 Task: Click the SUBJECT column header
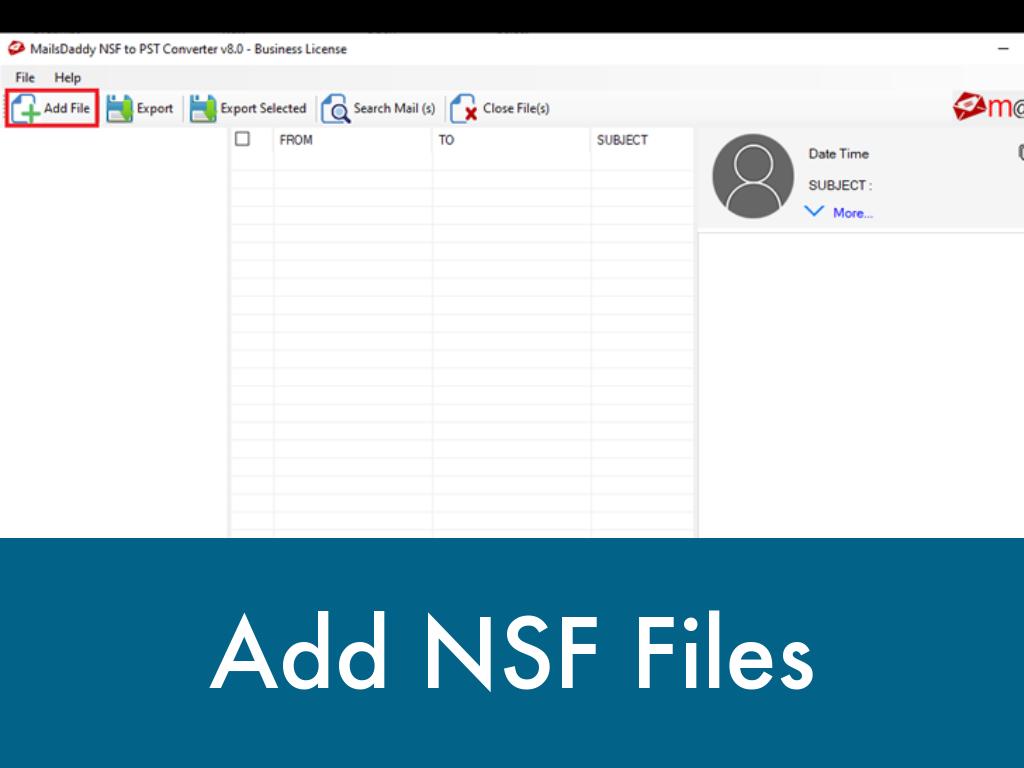622,140
